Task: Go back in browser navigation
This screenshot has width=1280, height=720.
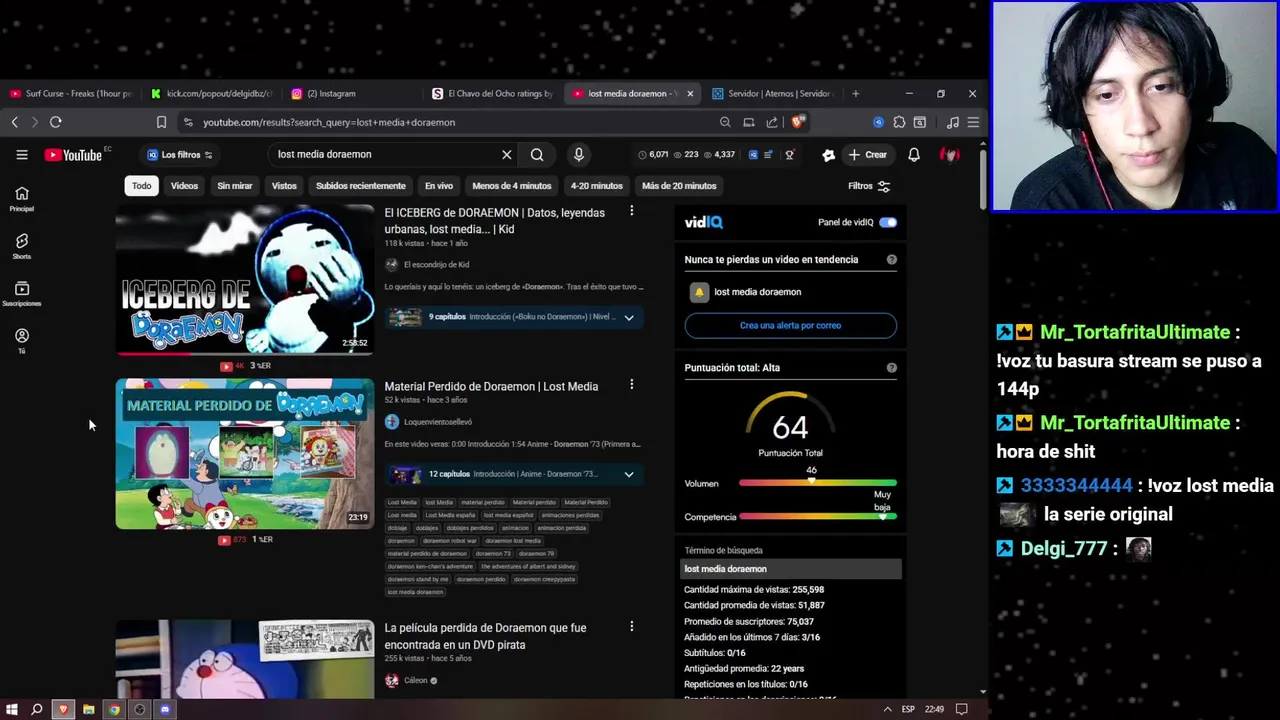Action: [14, 122]
